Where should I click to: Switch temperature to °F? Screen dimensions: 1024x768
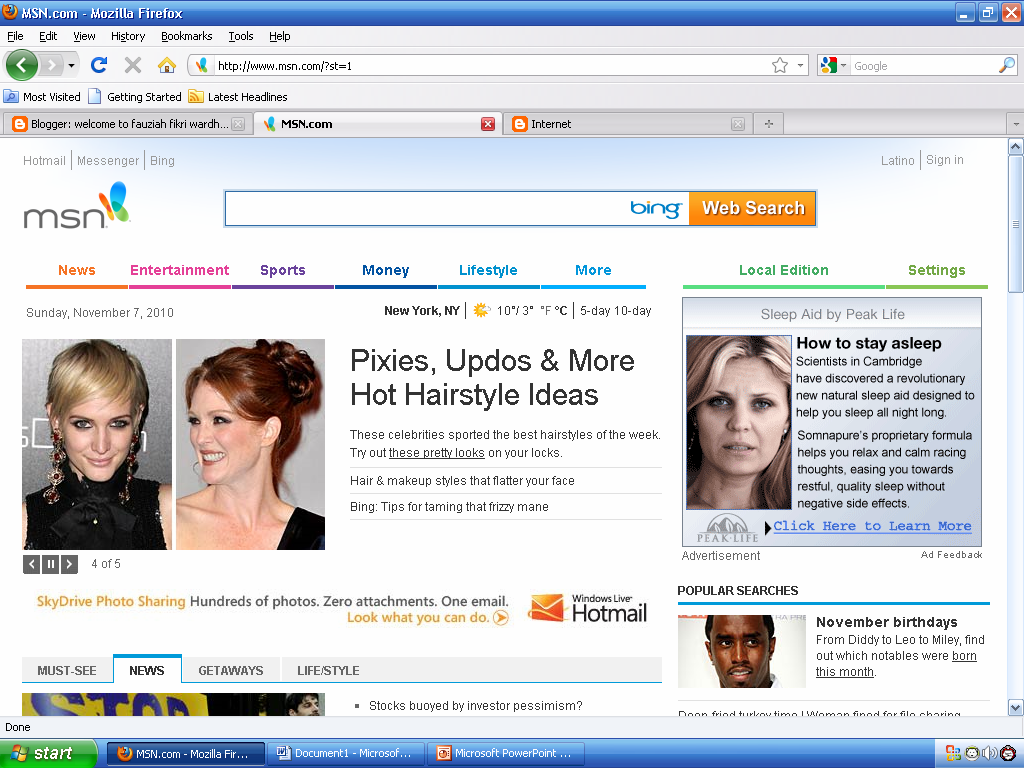coord(545,311)
